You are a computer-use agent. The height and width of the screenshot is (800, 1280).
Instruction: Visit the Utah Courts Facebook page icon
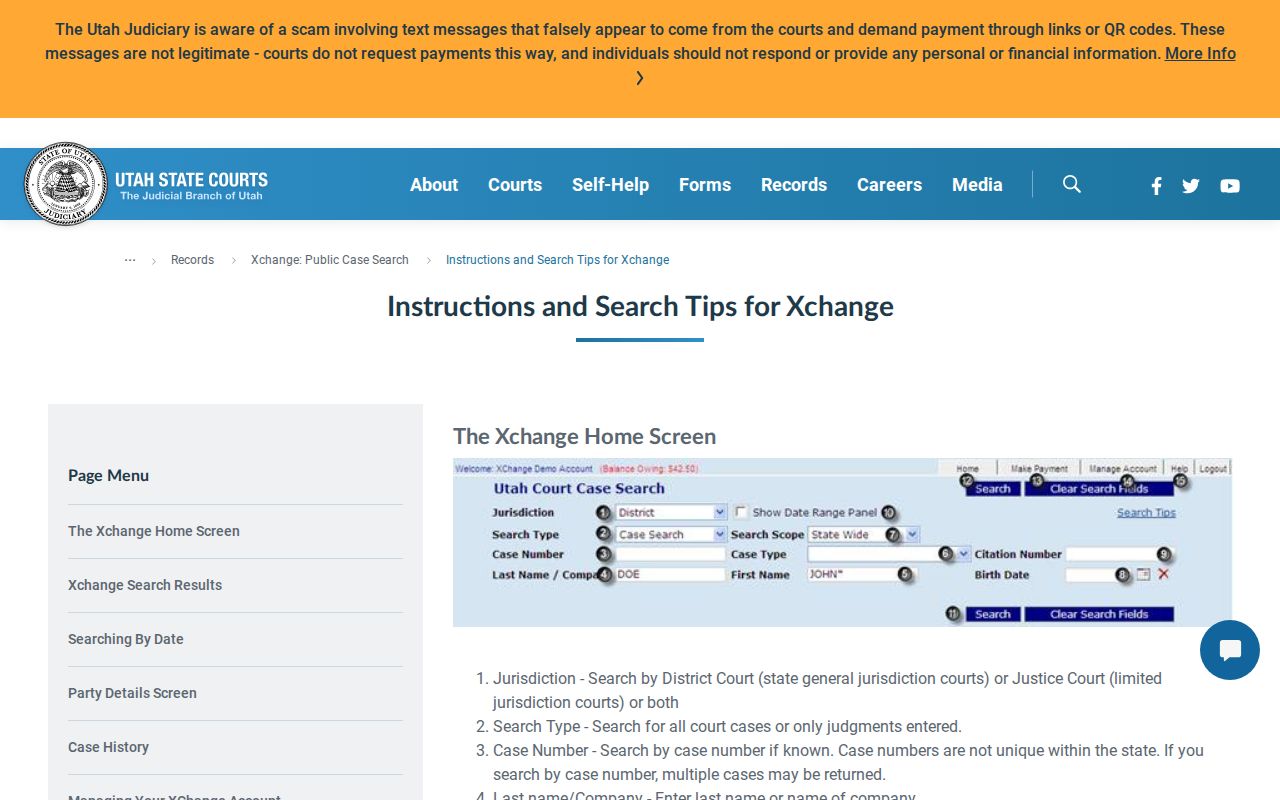[1156, 185]
